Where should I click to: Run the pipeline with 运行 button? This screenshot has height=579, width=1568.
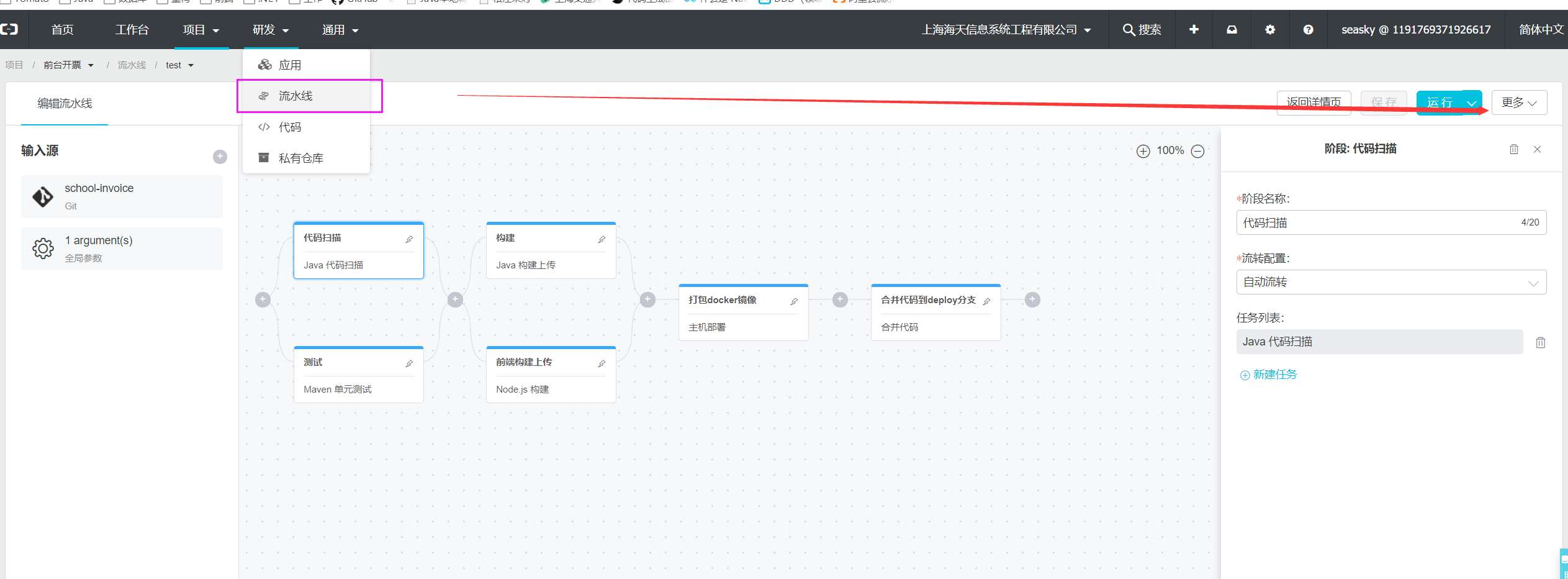point(1440,103)
